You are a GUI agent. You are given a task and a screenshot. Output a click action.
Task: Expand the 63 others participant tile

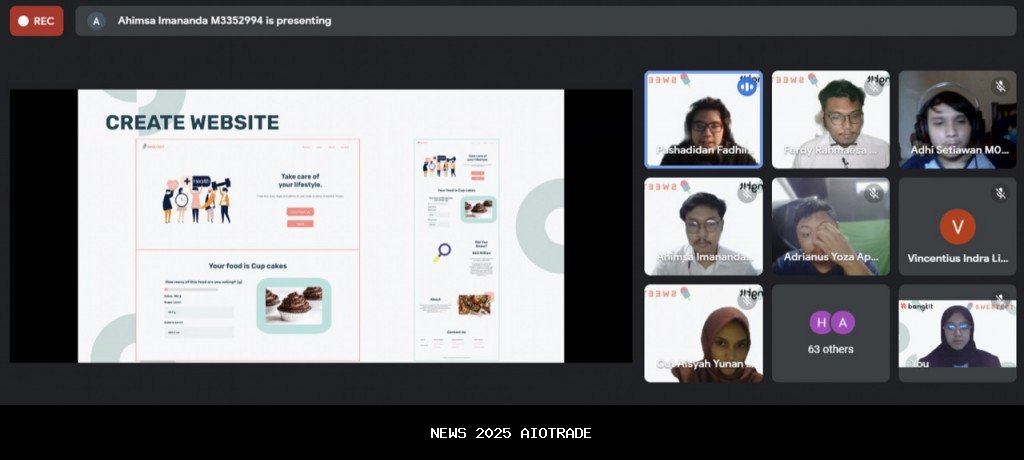(x=830, y=334)
